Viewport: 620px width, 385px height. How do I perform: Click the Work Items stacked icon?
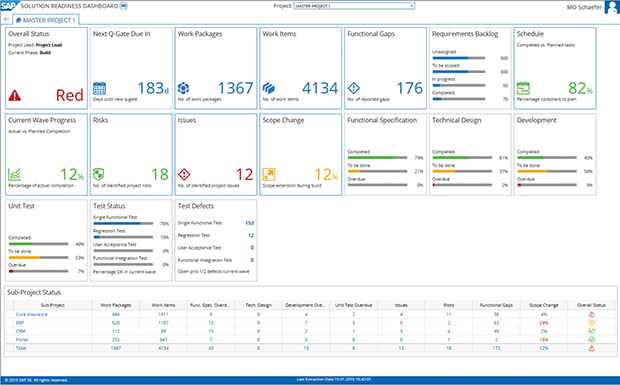[x=268, y=88]
